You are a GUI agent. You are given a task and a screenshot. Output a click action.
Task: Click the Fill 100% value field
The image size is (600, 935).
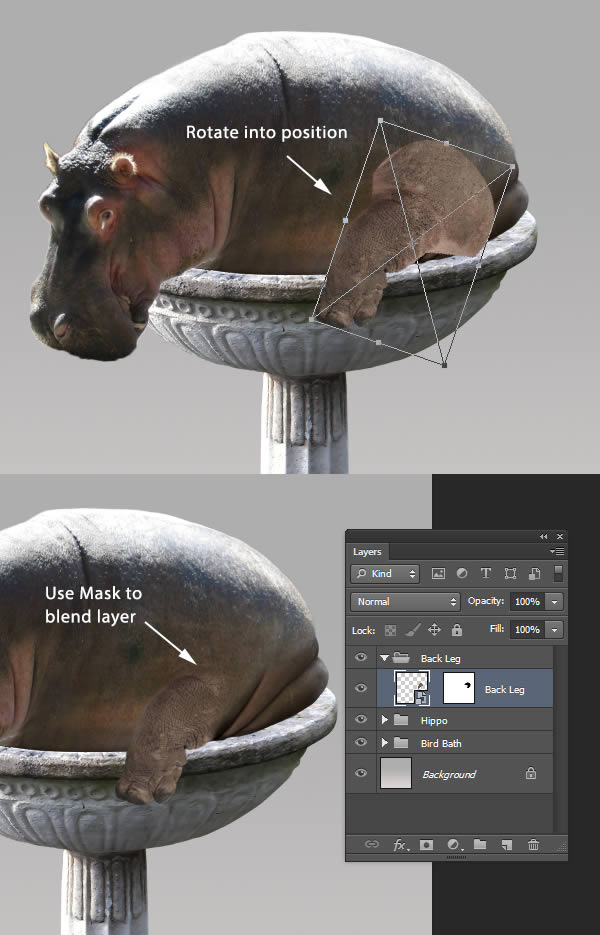pyautogui.click(x=527, y=630)
